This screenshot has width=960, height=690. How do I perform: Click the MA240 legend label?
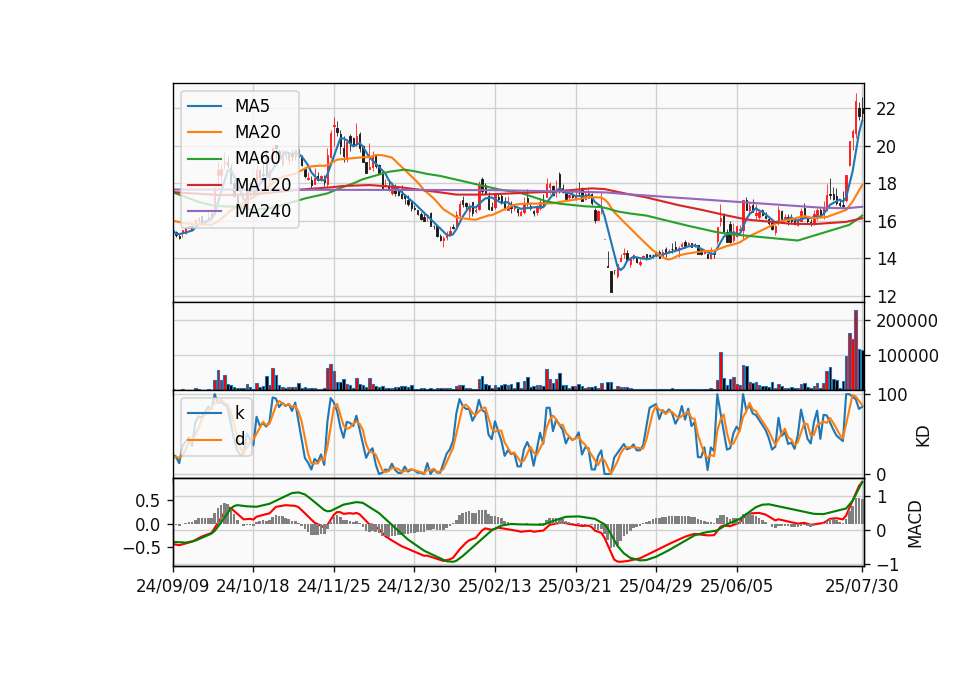(263, 211)
